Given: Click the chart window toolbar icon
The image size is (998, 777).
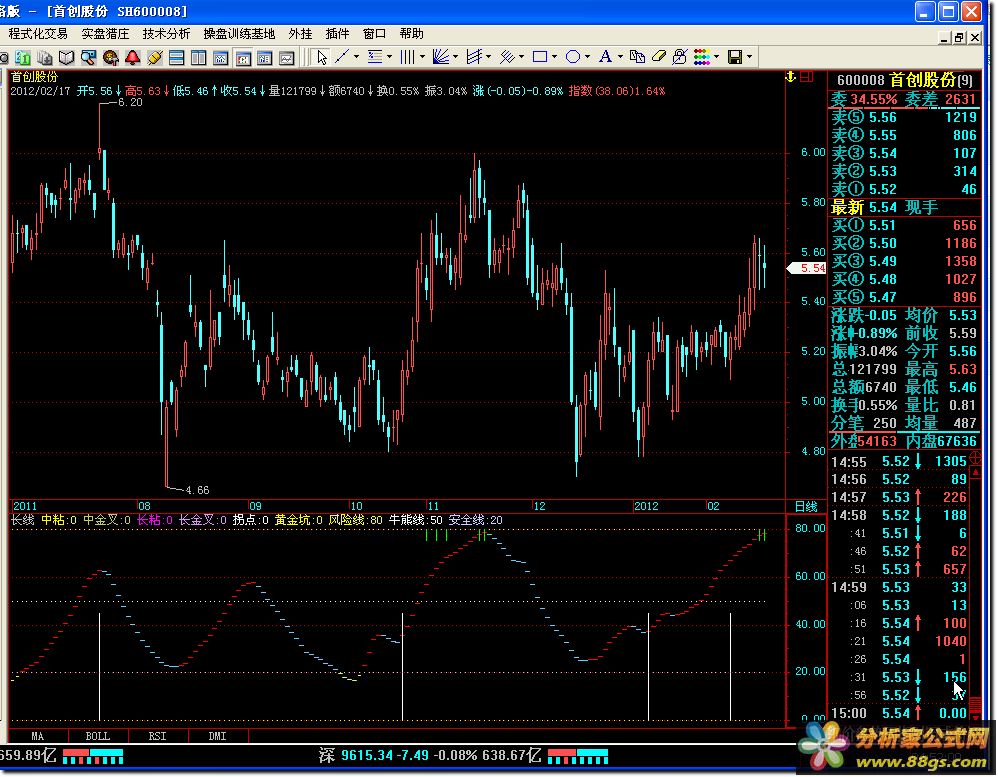Looking at the screenshot, I should coord(220,58).
